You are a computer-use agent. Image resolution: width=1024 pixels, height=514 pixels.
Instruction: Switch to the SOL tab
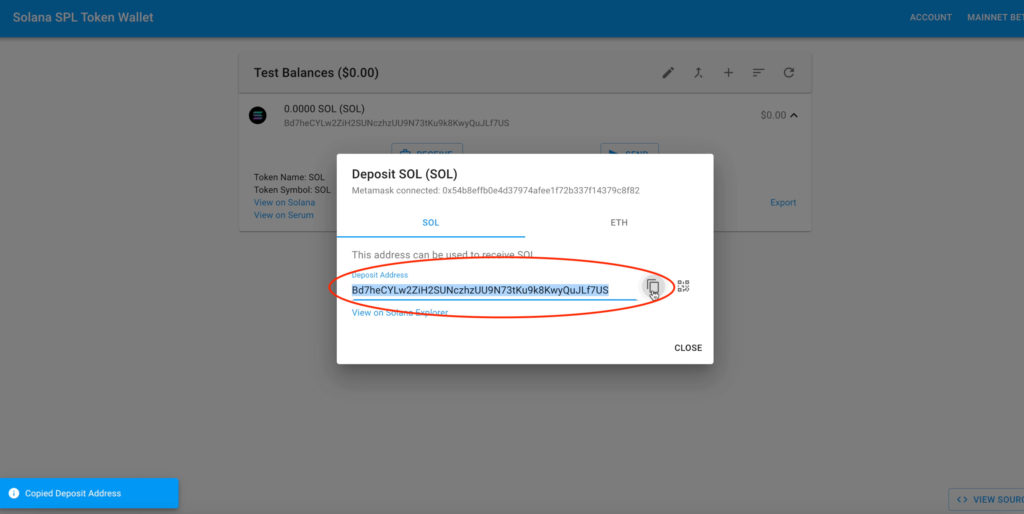(x=430, y=223)
